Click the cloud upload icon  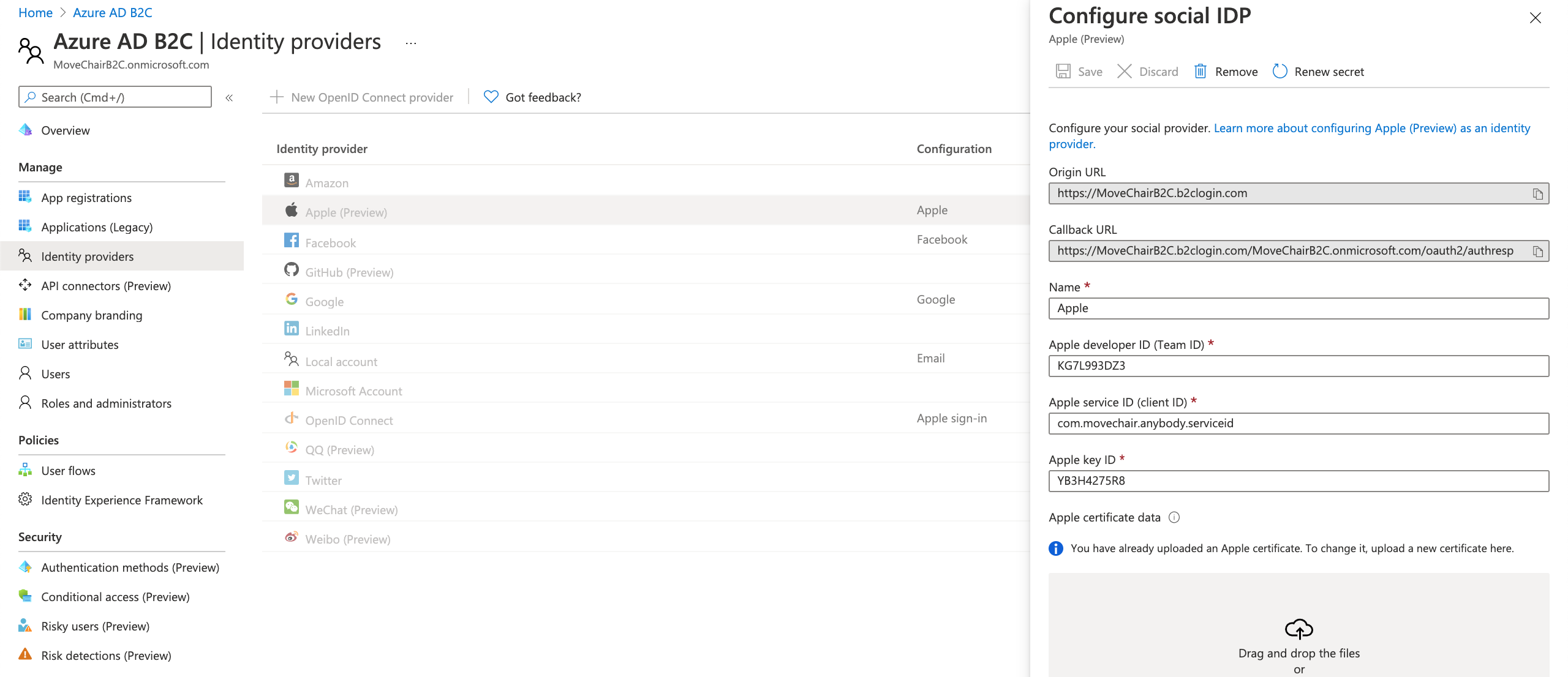[x=1298, y=629]
